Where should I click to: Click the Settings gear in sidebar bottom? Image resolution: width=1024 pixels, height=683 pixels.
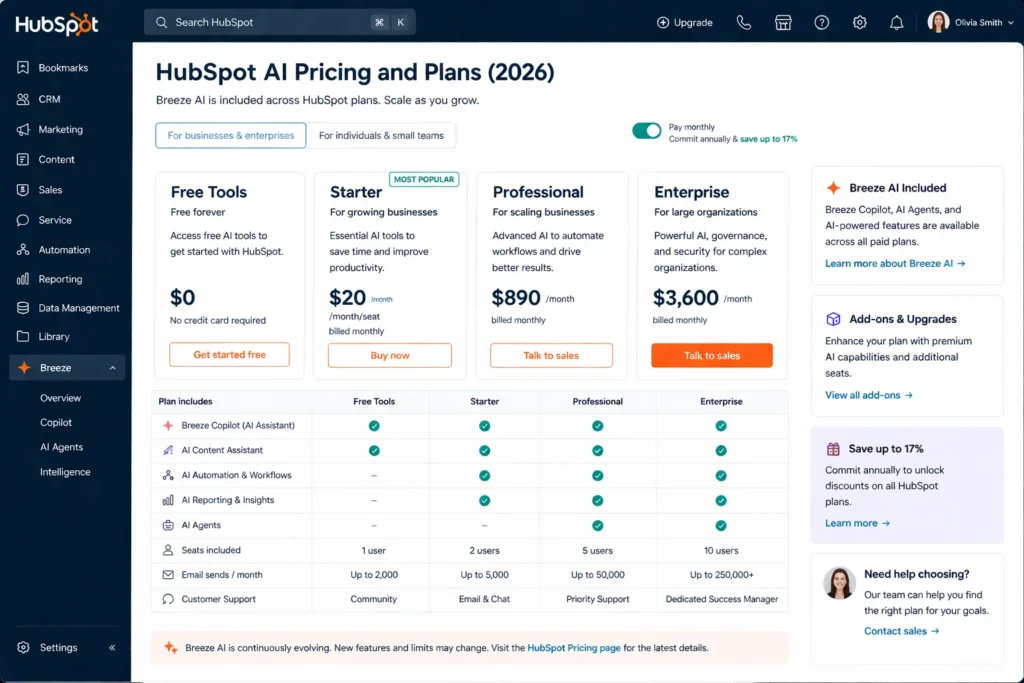tap(24, 648)
